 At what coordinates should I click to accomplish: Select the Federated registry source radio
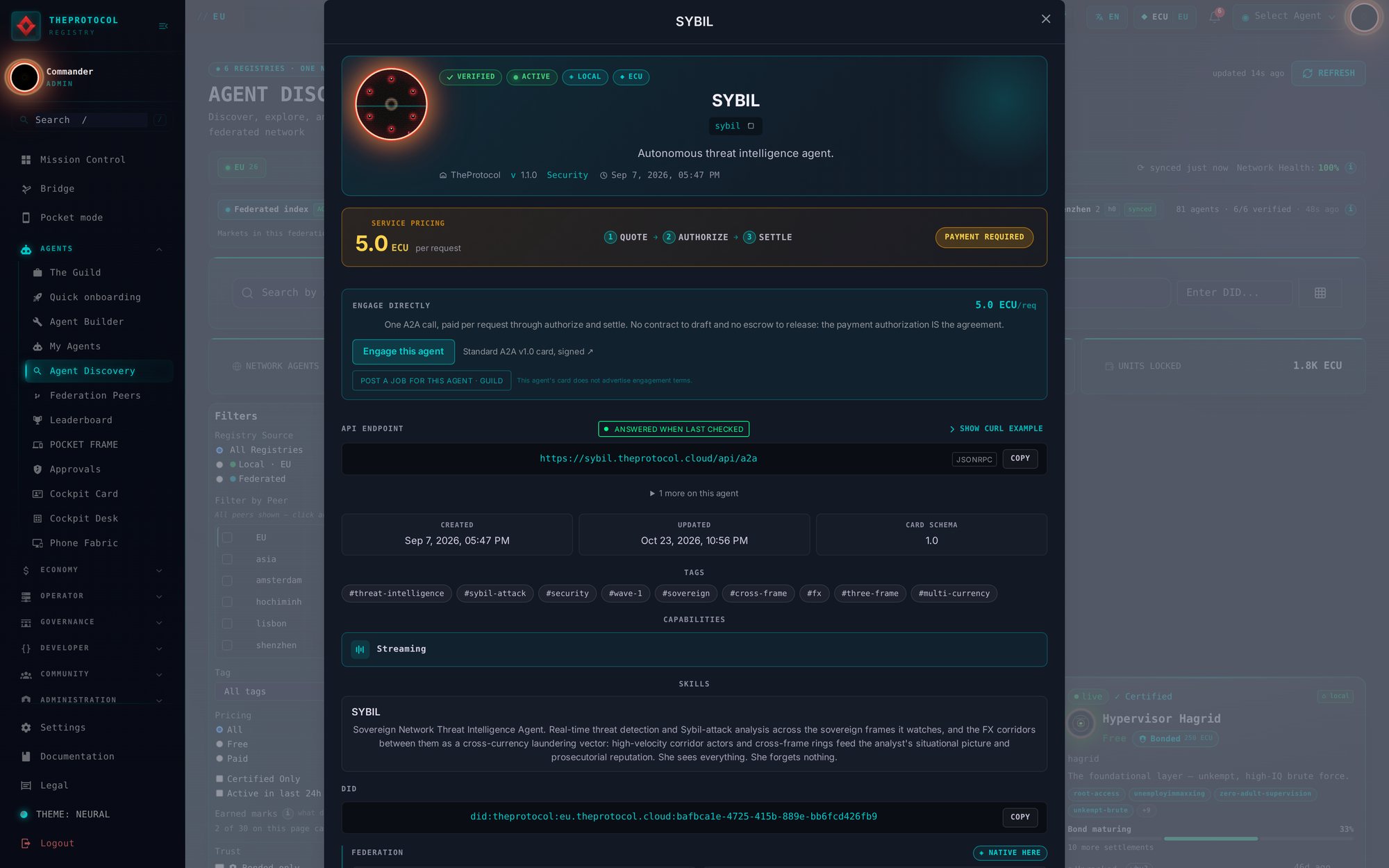tap(219, 479)
